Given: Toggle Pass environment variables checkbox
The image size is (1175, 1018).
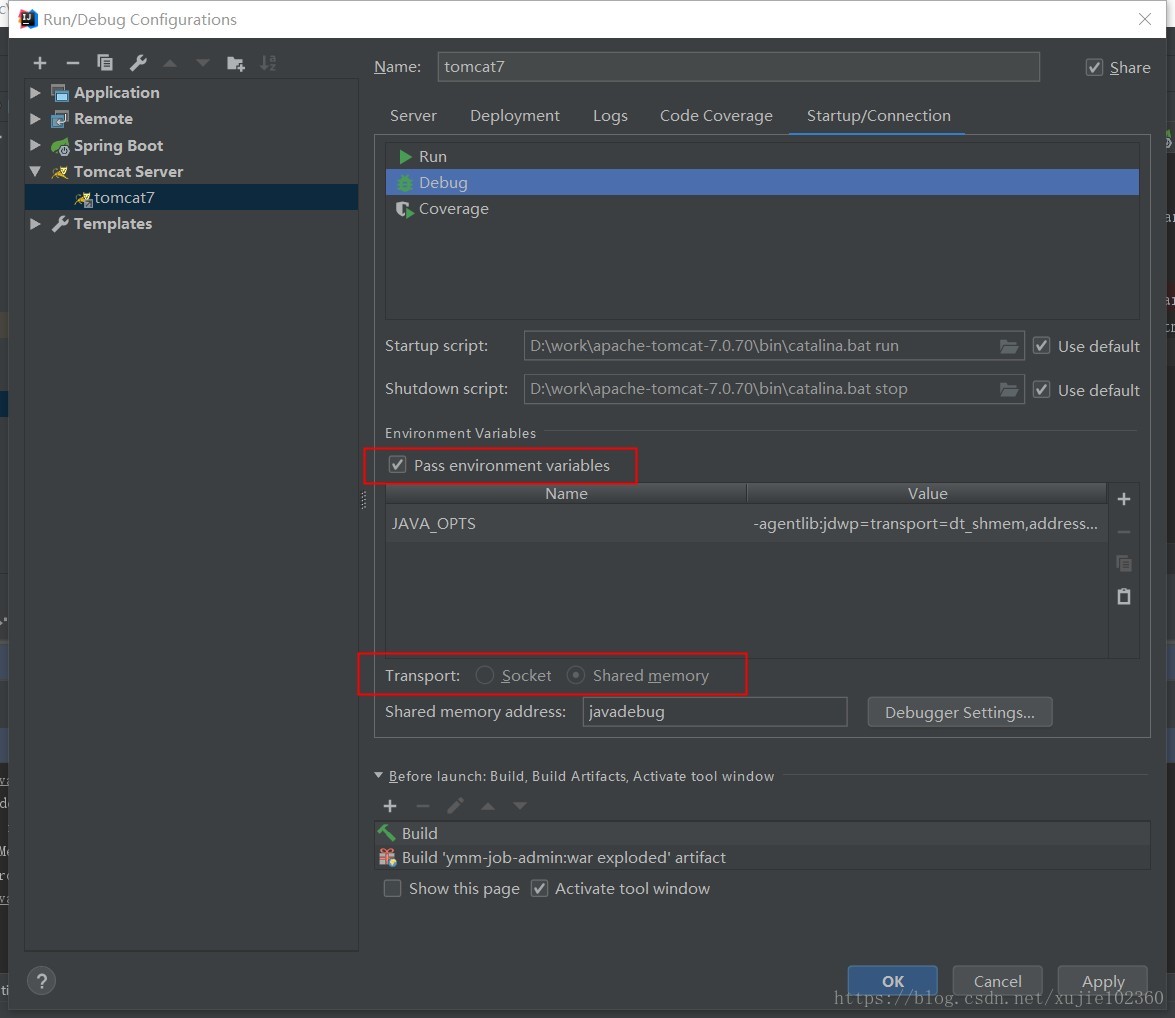Looking at the screenshot, I should click(397, 465).
